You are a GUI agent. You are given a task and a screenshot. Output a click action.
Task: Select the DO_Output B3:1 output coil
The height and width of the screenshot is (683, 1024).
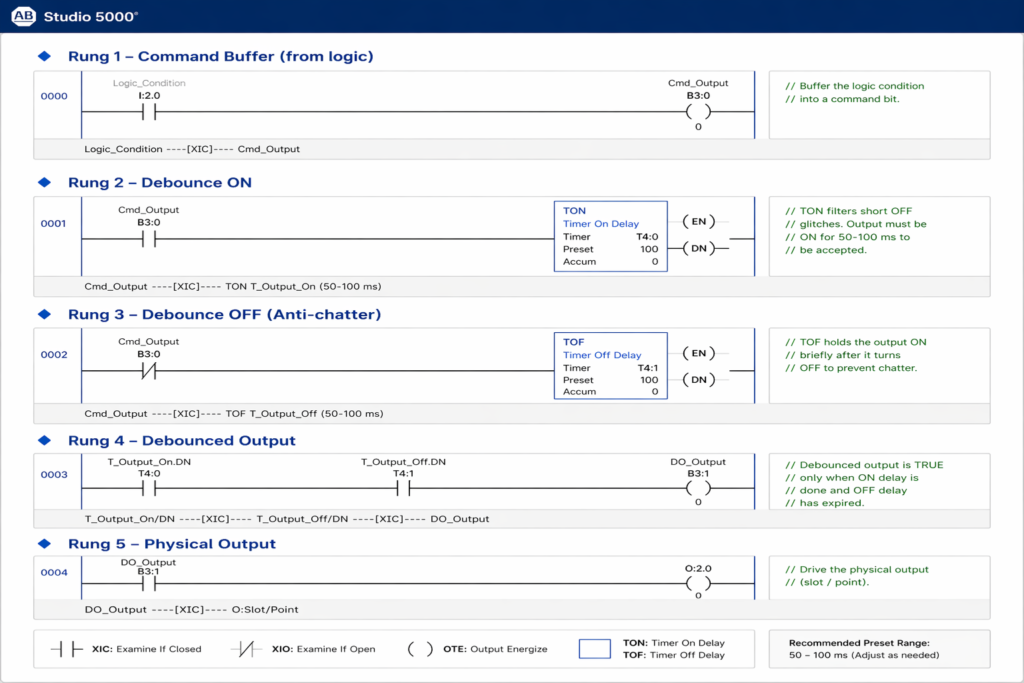698,489
